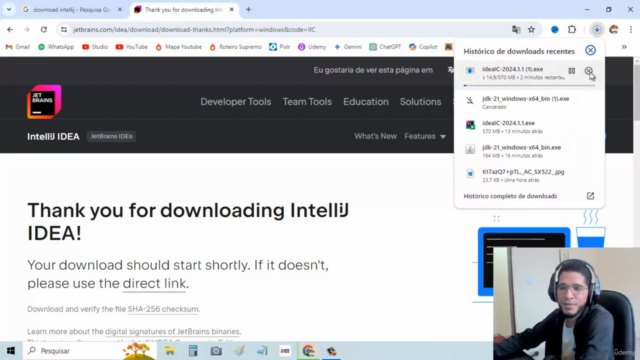
Task: Click the JetBrains logo
Action: pos(44,102)
